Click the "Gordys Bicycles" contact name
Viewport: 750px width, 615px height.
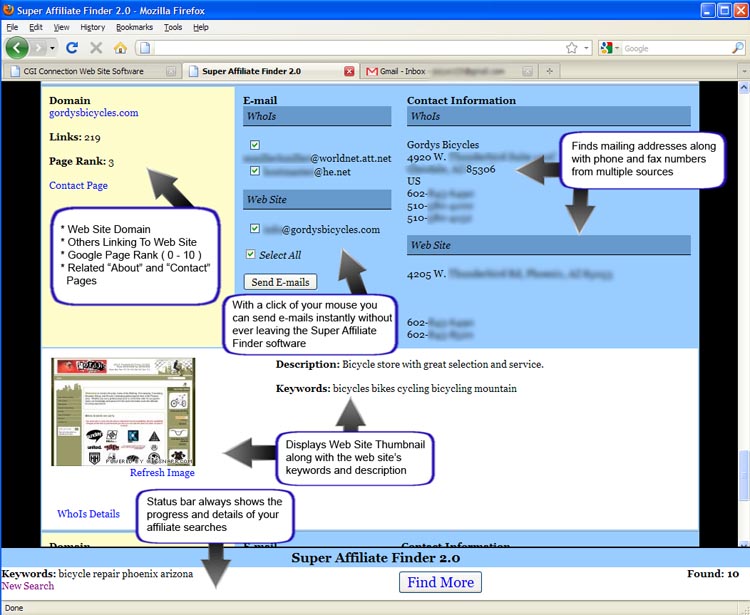(443, 144)
